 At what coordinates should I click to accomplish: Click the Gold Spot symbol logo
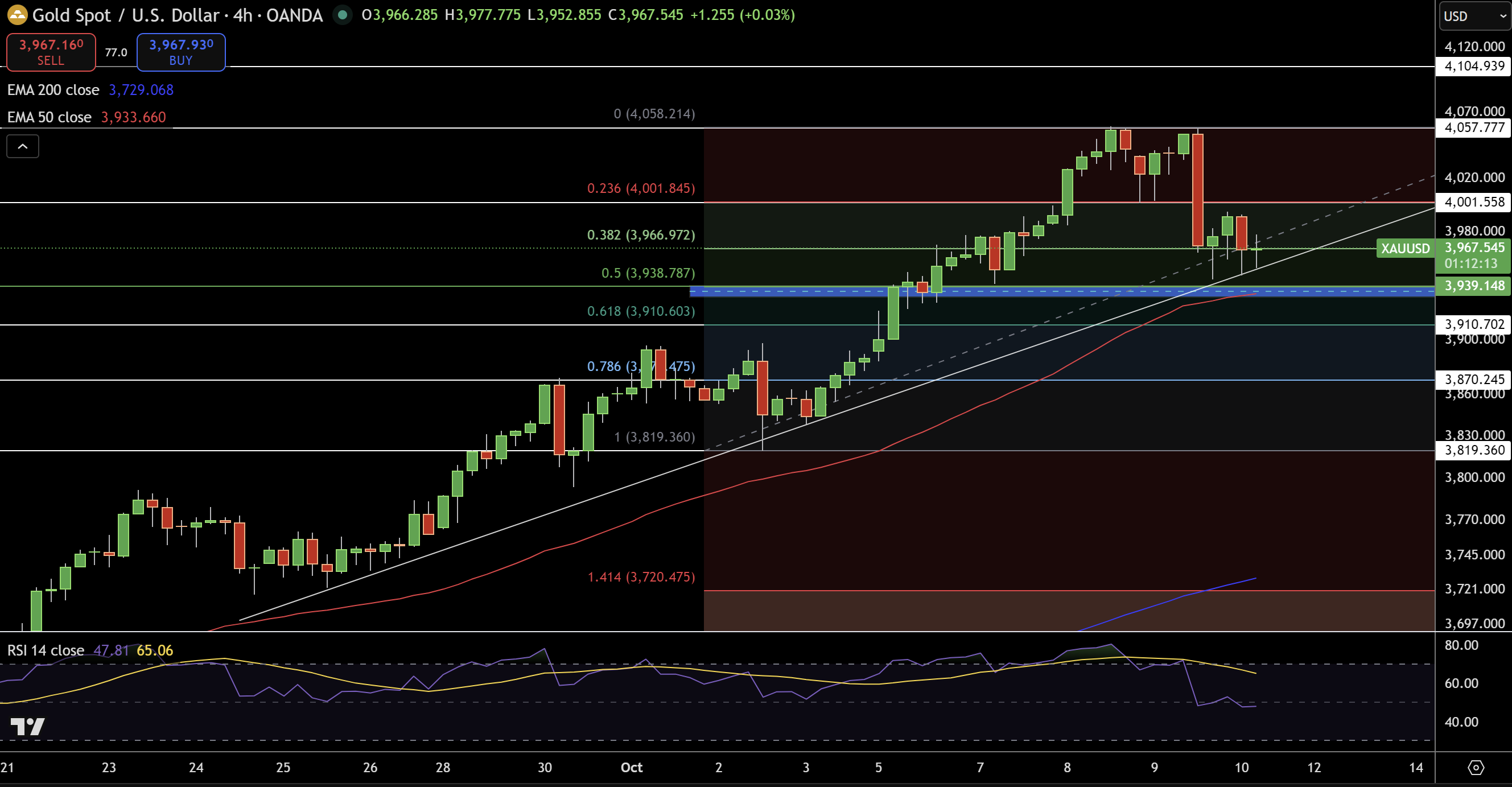coord(17,15)
